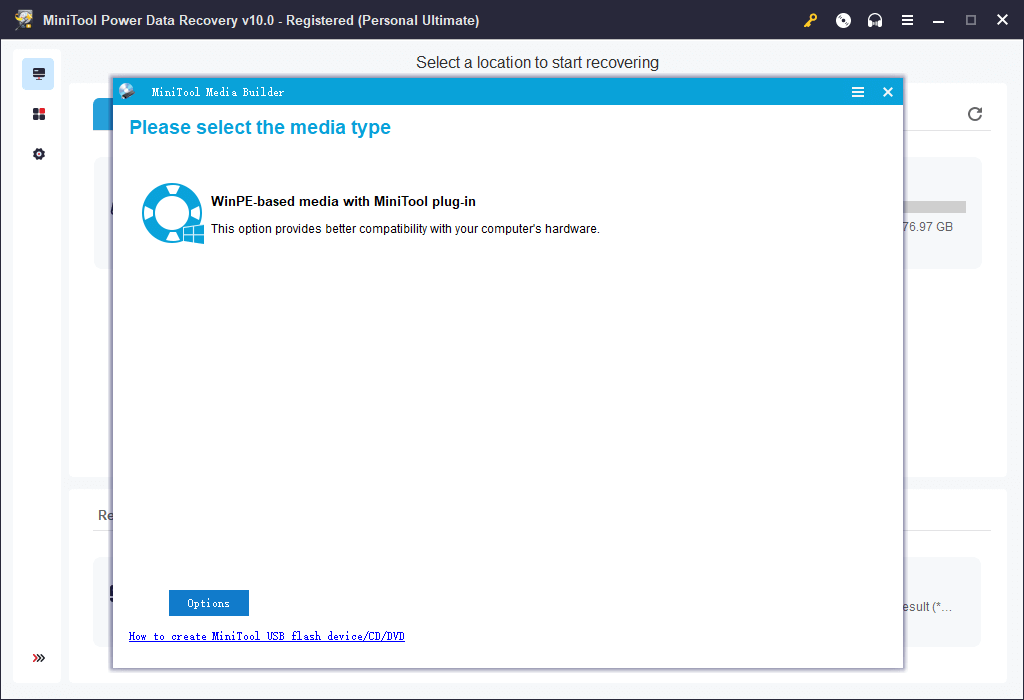
Task: Maximize the Power Data Recovery window
Action: click(x=970, y=20)
